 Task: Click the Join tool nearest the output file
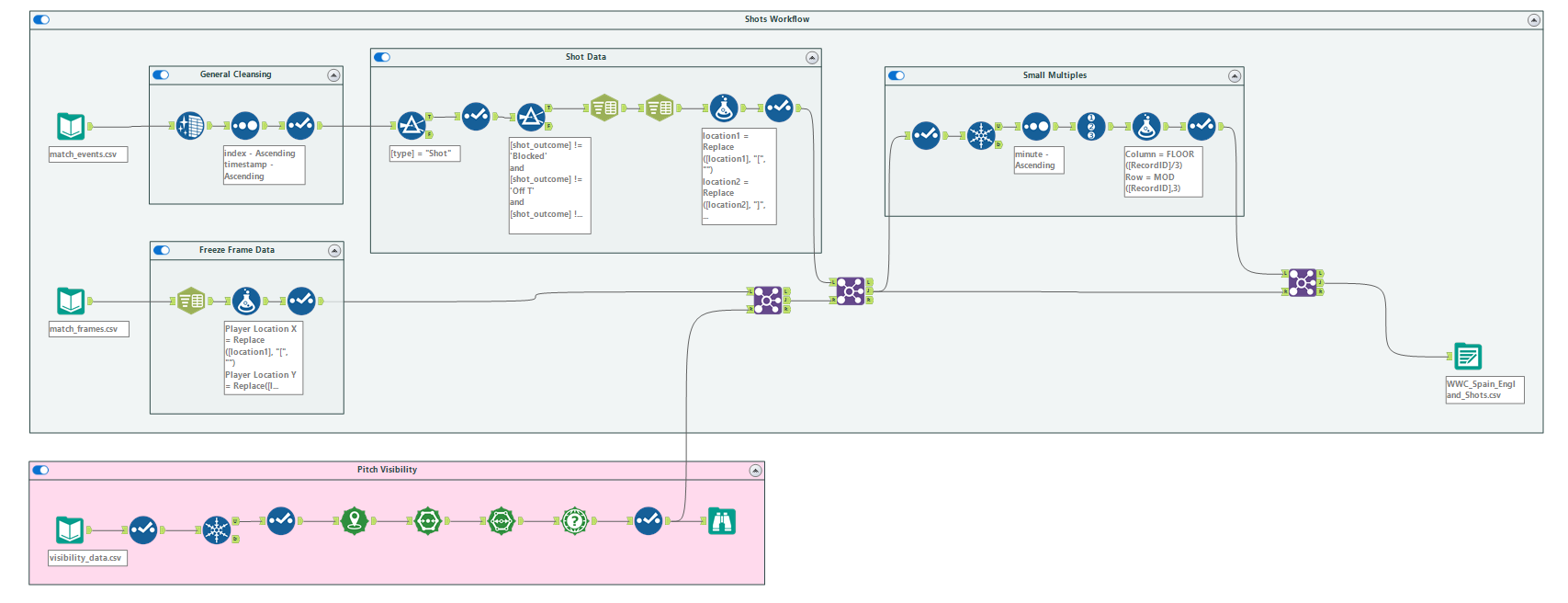(x=1302, y=282)
